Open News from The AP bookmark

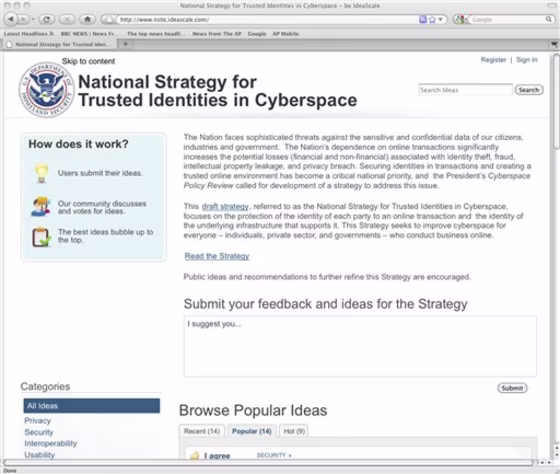[x=217, y=34]
